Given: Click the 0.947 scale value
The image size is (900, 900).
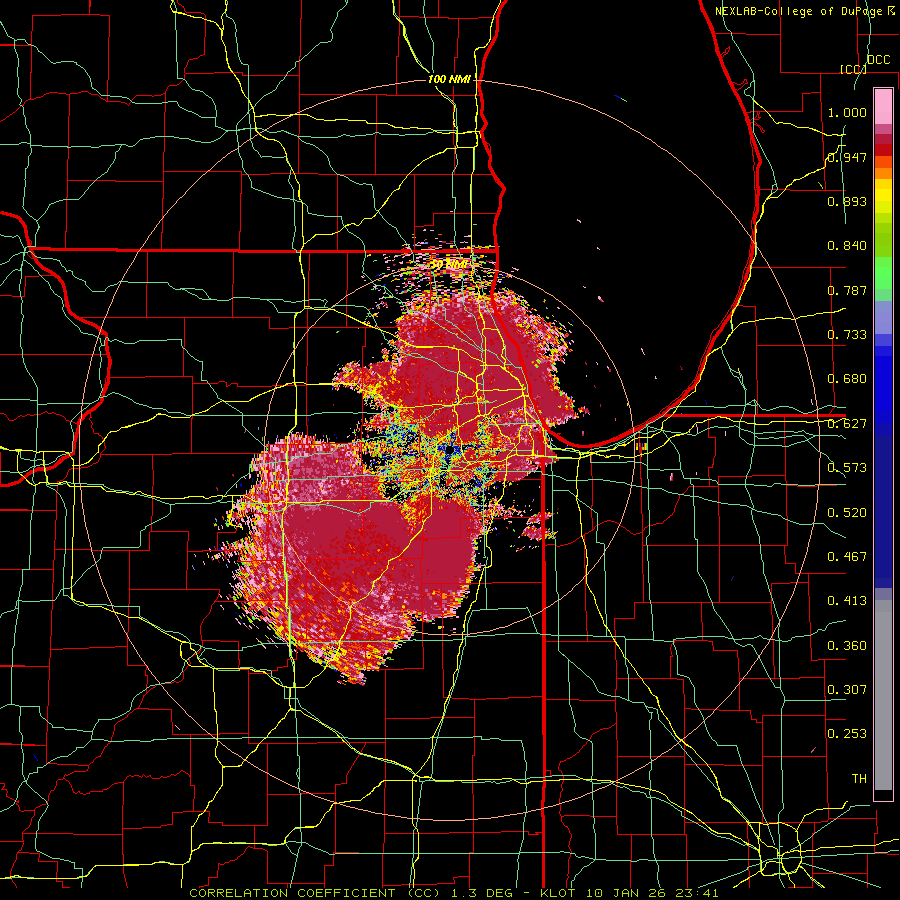Looking at the screenshot, I should click(847, 157).
